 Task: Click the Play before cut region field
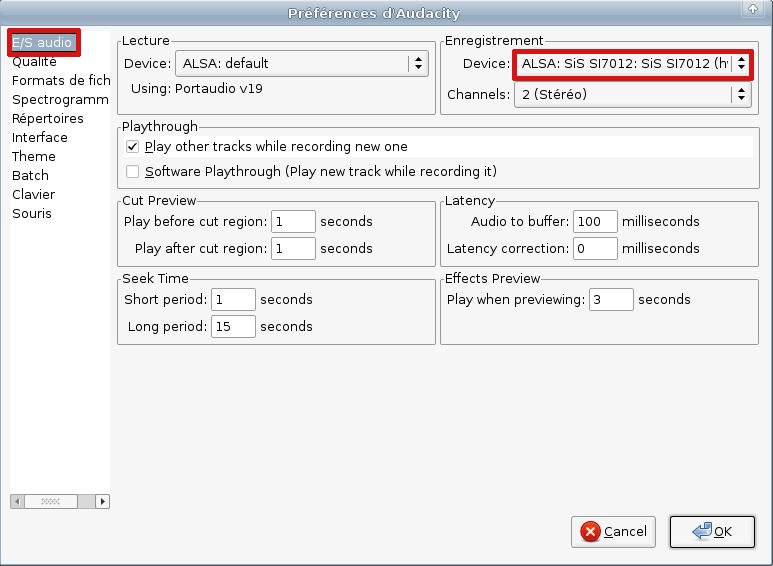(x=293, y=222)
